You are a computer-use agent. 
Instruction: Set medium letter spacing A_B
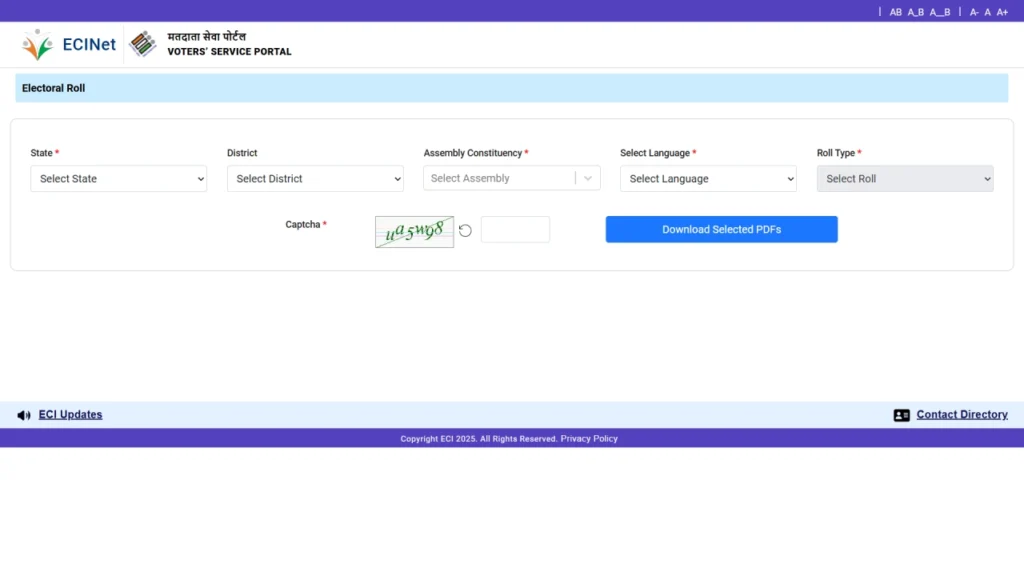coord(916,12)
